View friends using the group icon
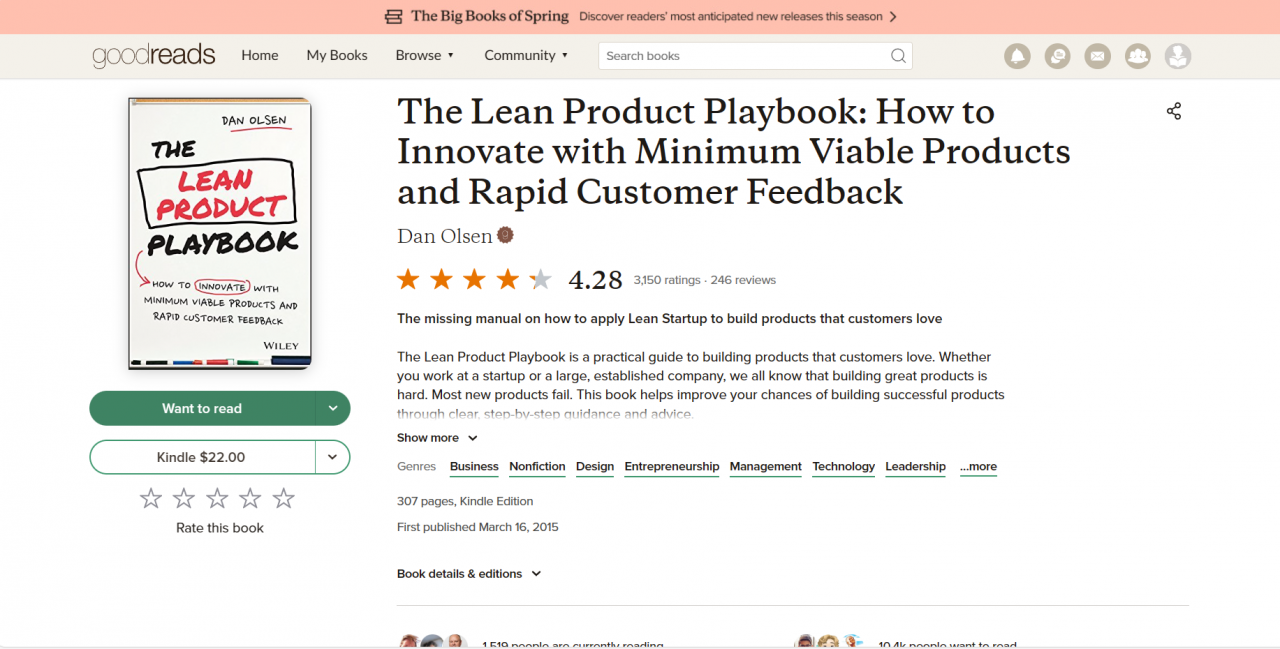Viewport: 1280px width, 649px height. tap(1137, 56)
